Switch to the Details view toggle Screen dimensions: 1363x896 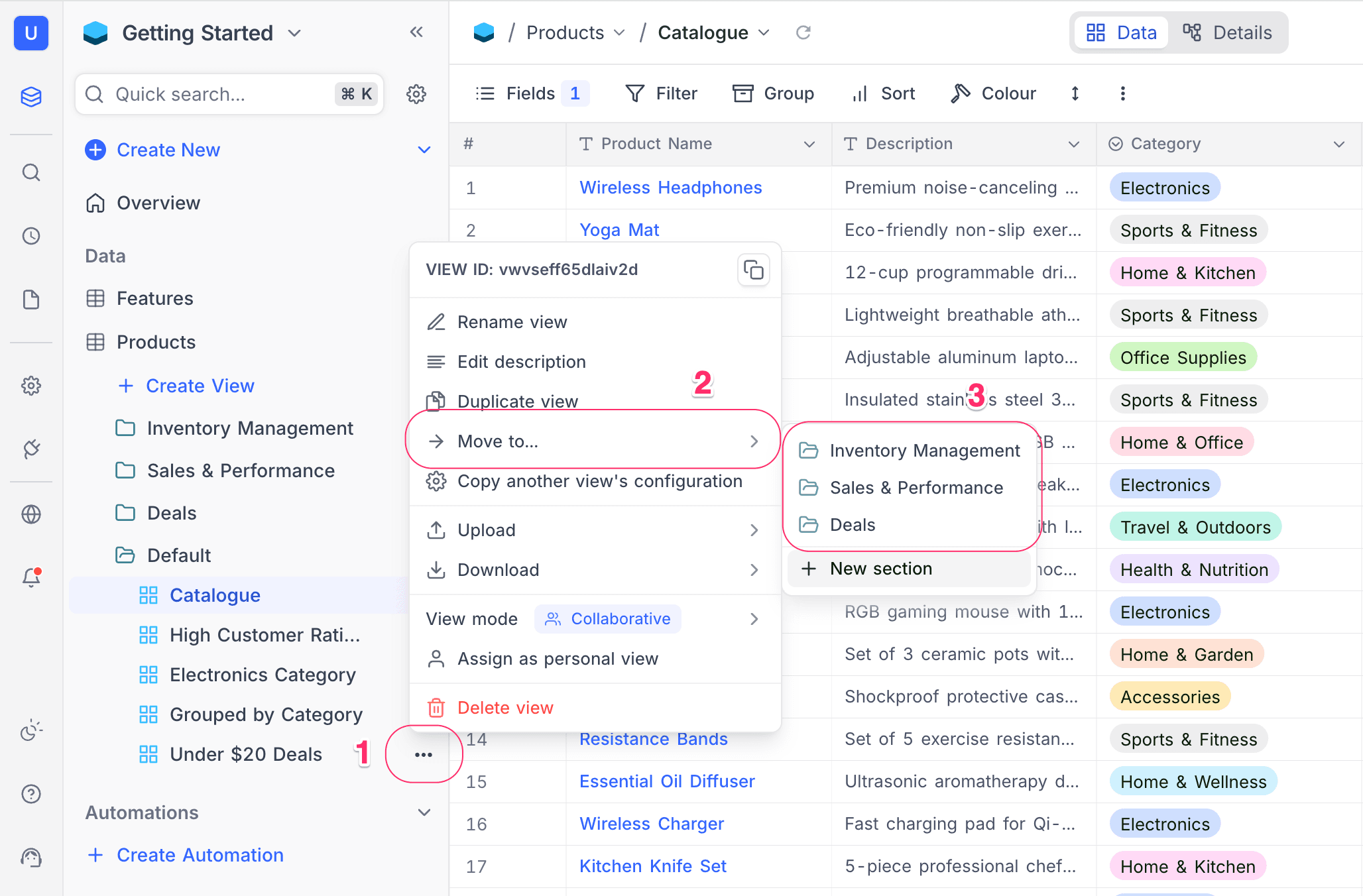[x=1228, y=32]
